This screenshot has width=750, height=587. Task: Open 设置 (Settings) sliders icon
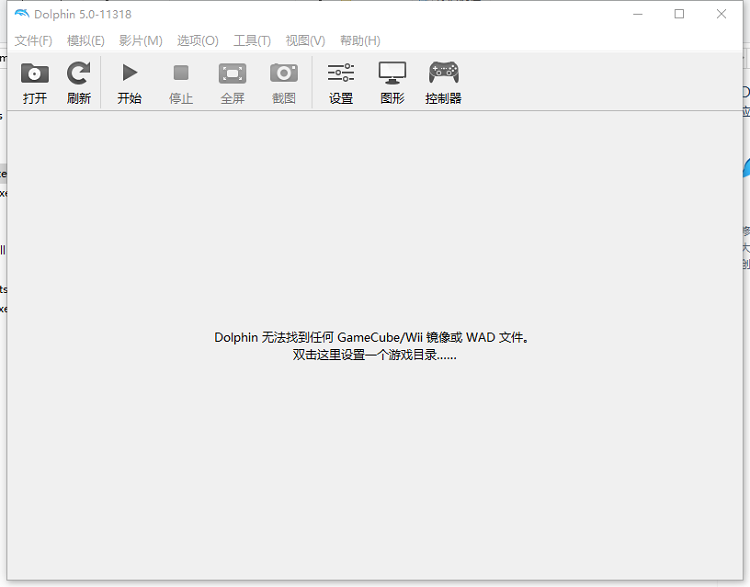pos(341,74)
